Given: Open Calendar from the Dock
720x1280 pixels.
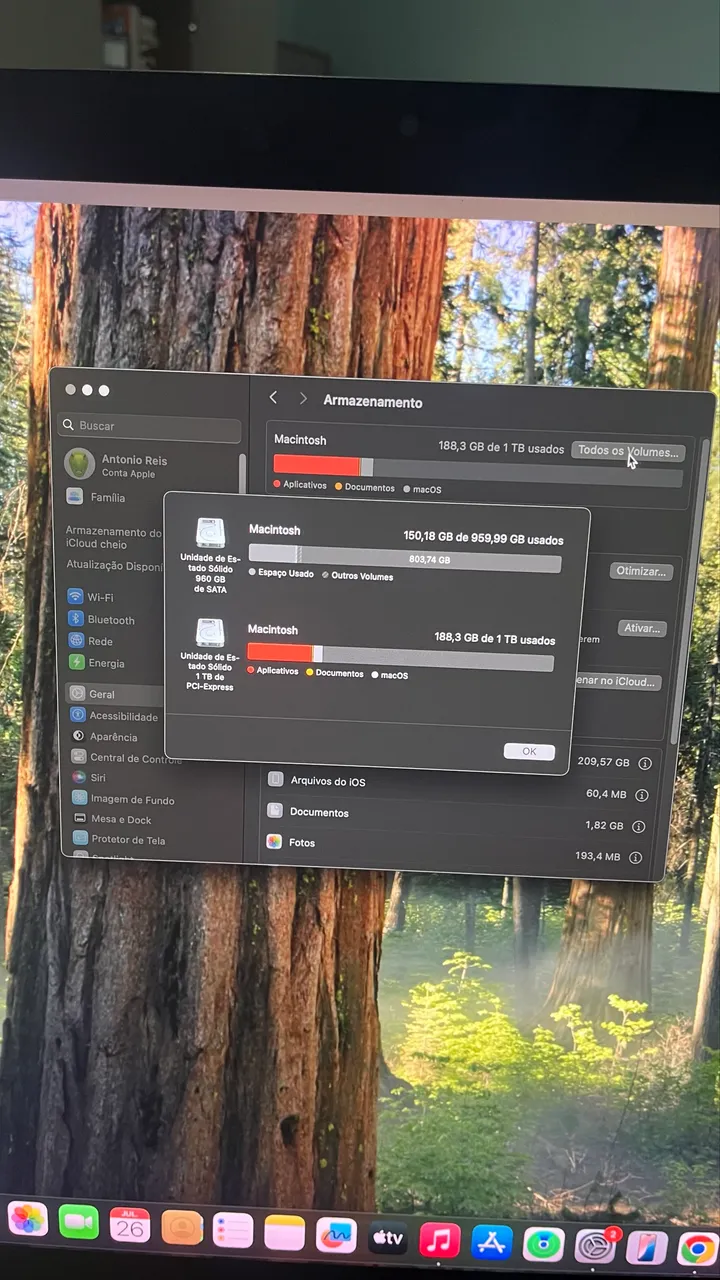Looking at the screenshot, I should point(130,1225).
